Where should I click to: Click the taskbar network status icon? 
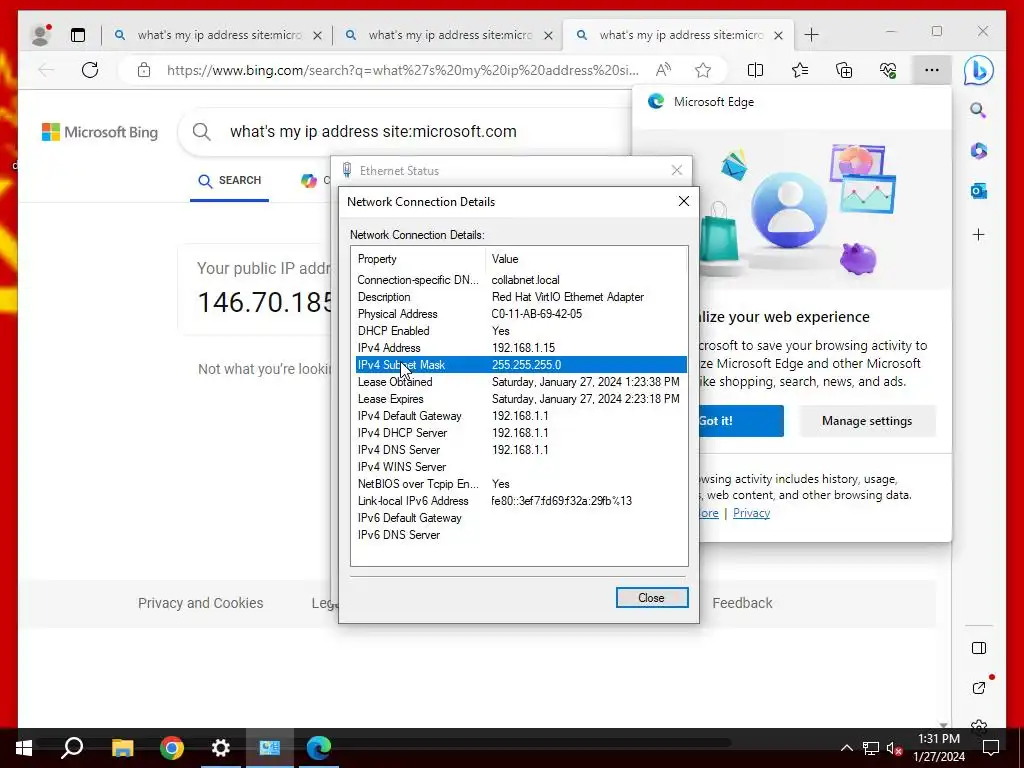pos(871,748)
